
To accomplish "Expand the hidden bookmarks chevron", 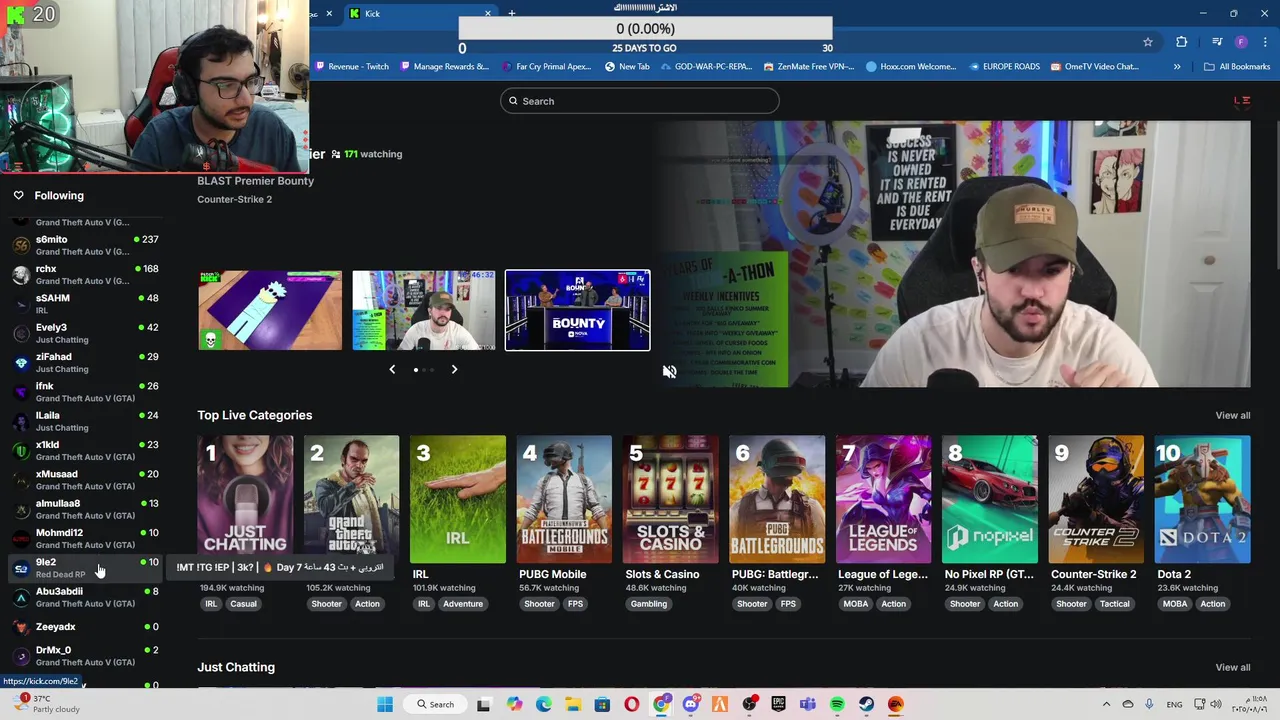I will (x=1177, y=67).
